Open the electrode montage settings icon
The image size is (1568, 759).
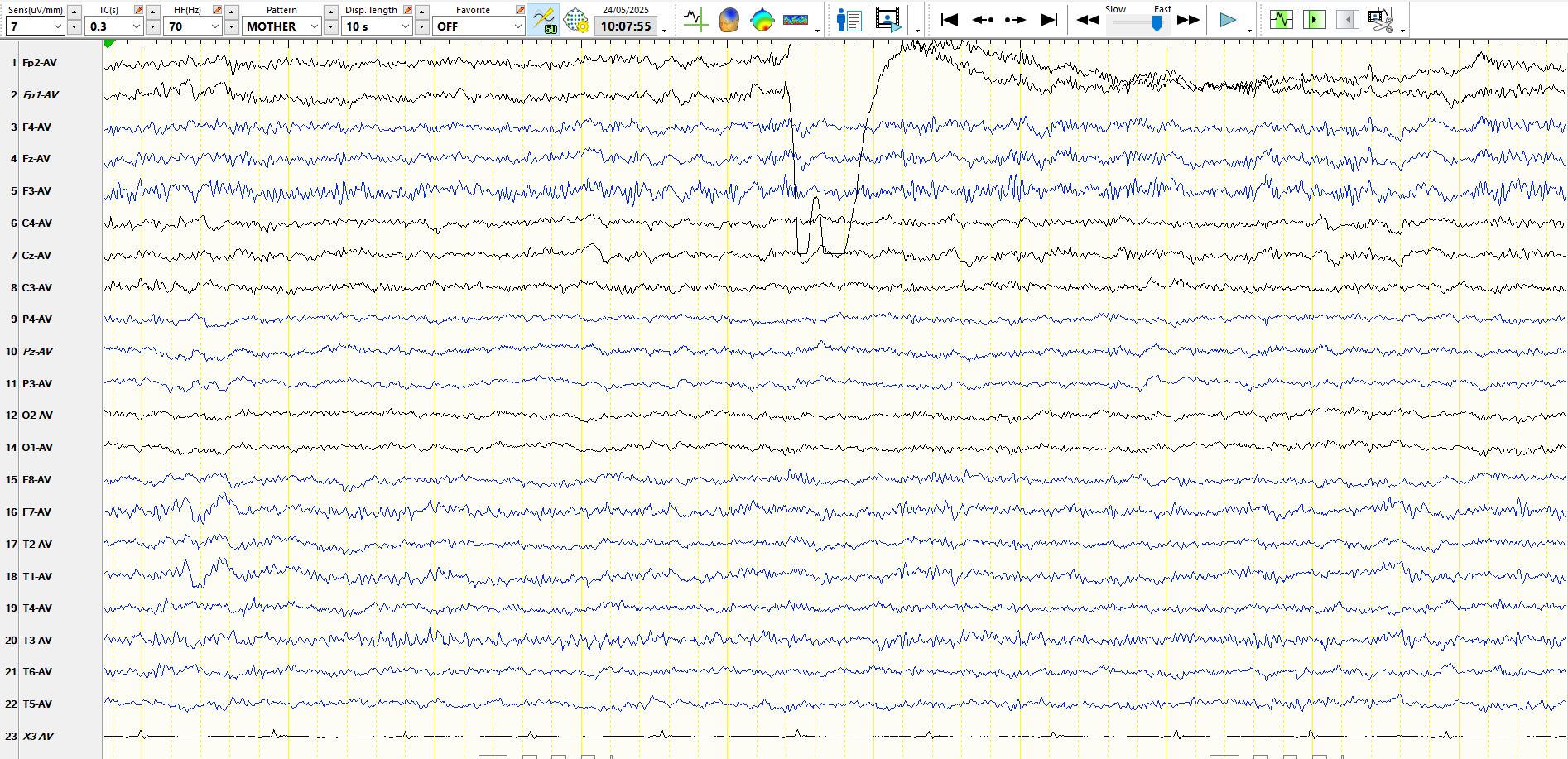tap(575, 19)
